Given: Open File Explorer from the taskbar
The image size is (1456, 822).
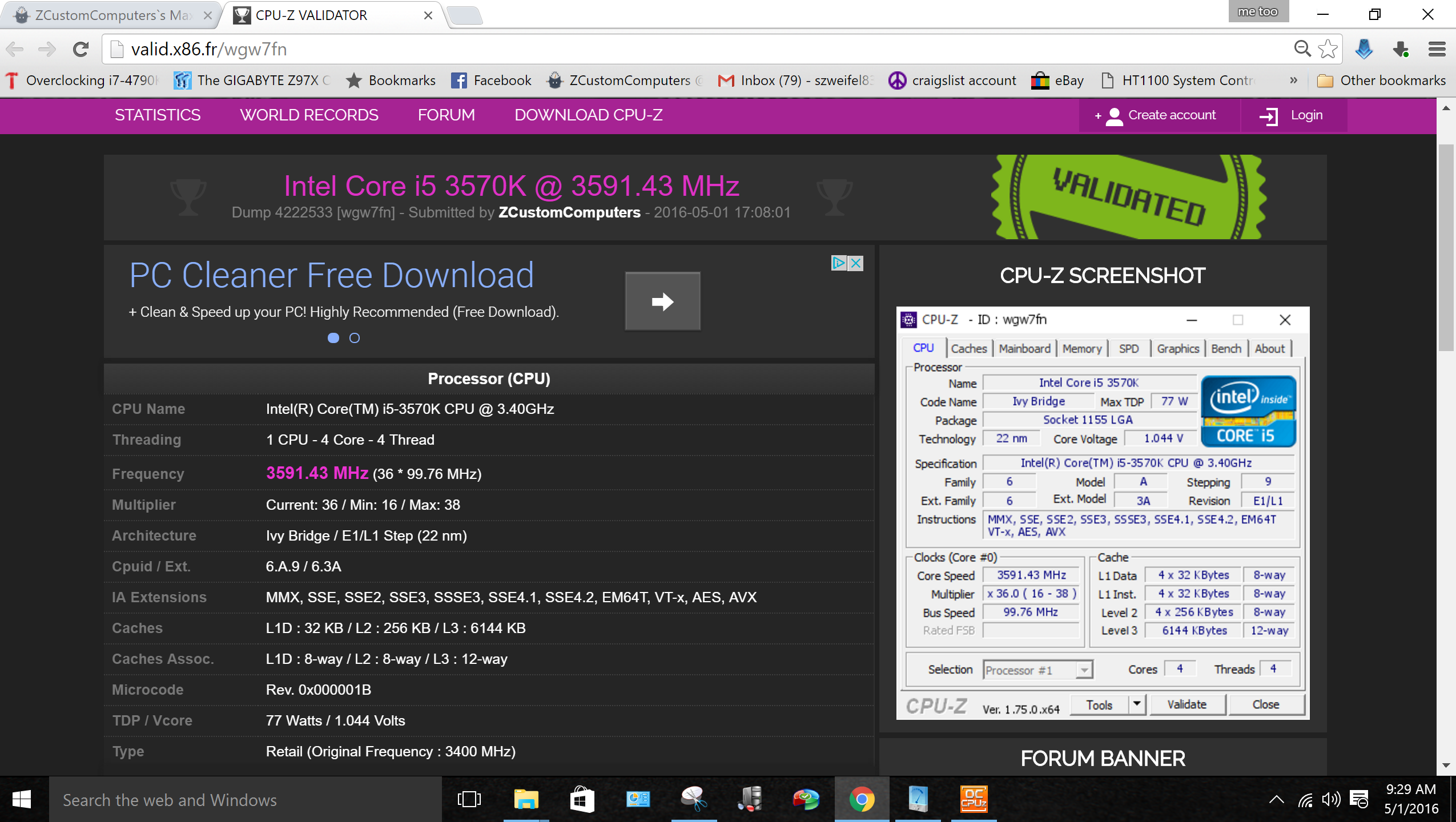Looking at the screenshot, I should 526,799.
